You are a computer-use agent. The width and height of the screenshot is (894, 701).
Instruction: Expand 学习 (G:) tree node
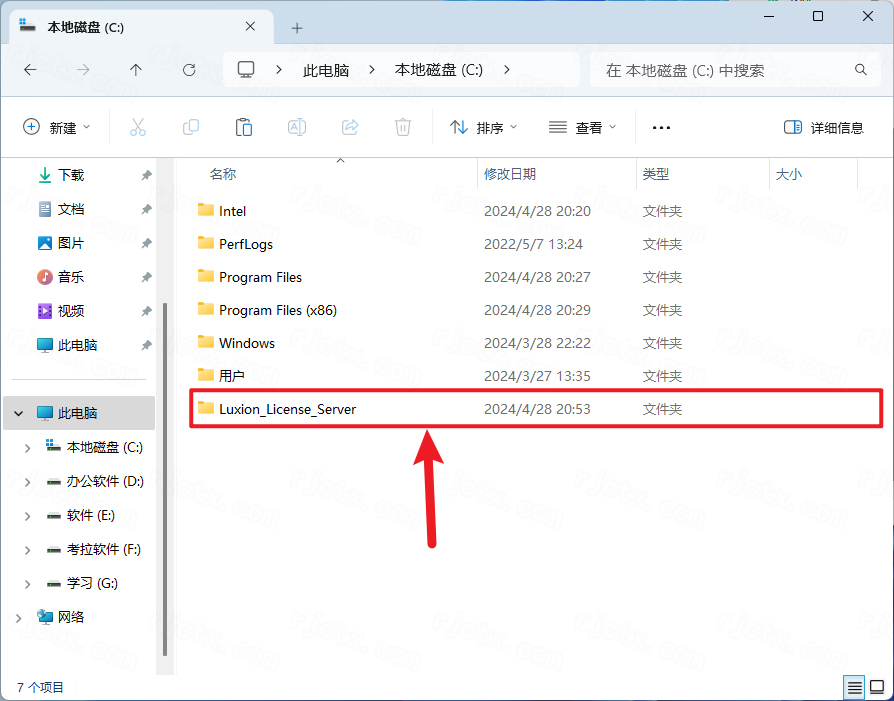[27, 584]
